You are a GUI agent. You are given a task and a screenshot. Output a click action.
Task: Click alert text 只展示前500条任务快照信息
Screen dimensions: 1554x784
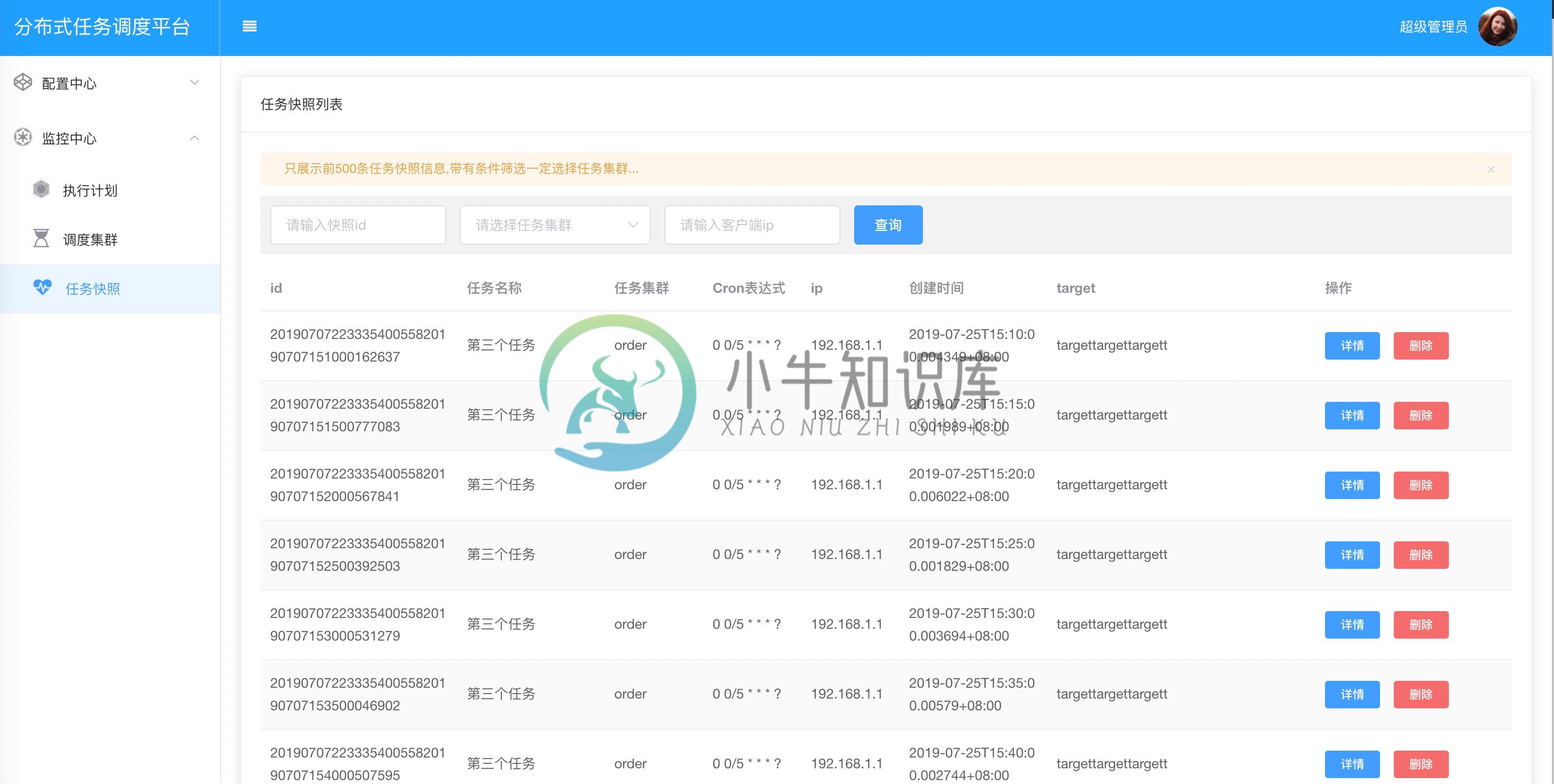pos(365,169)
